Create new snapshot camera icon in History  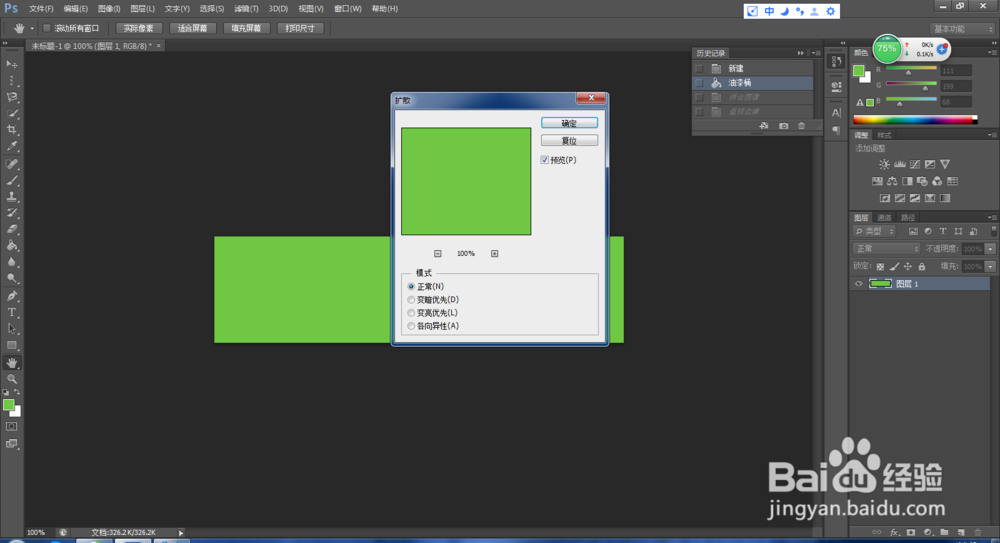pos(783,126)
